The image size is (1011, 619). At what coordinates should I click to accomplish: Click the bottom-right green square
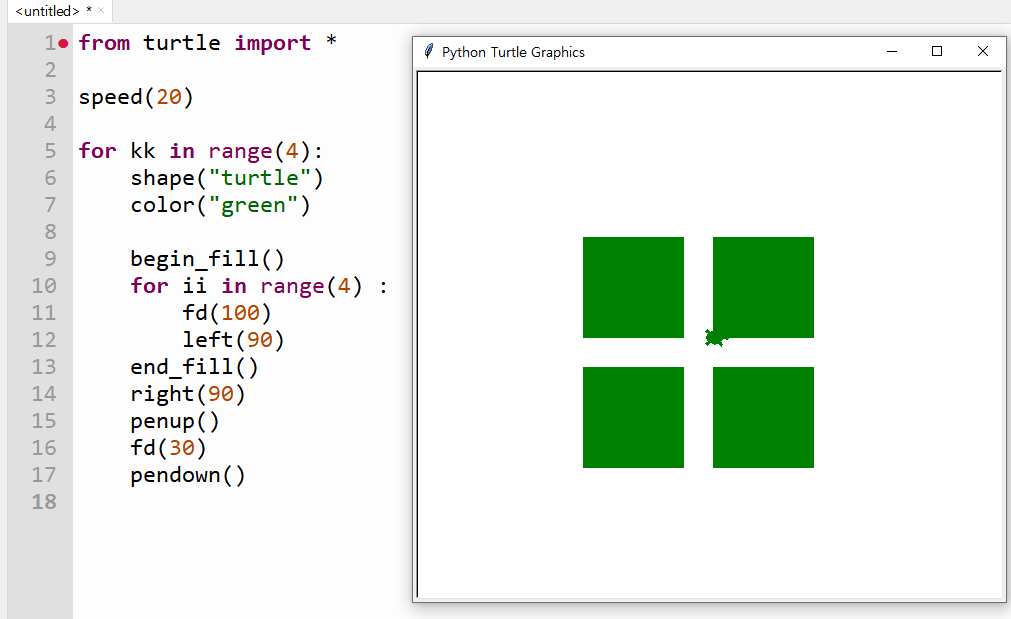click(763, 417)
